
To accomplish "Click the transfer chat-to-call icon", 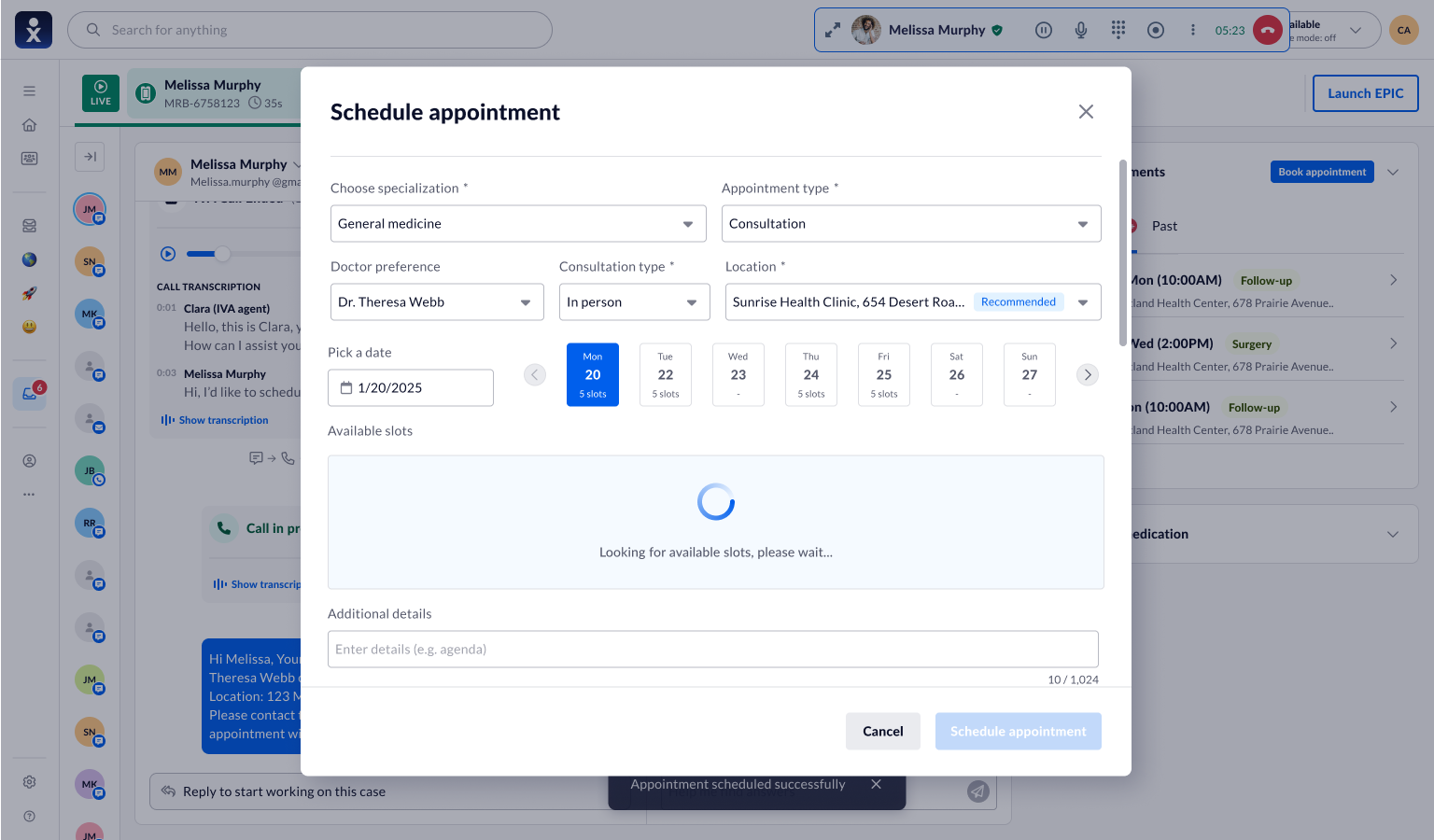I will pyautogui.click(x=272, y=458).
